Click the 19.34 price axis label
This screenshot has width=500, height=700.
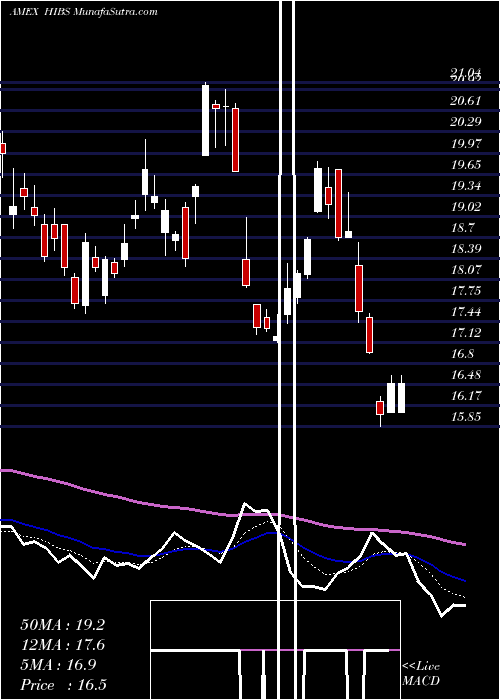pos(466,186)
